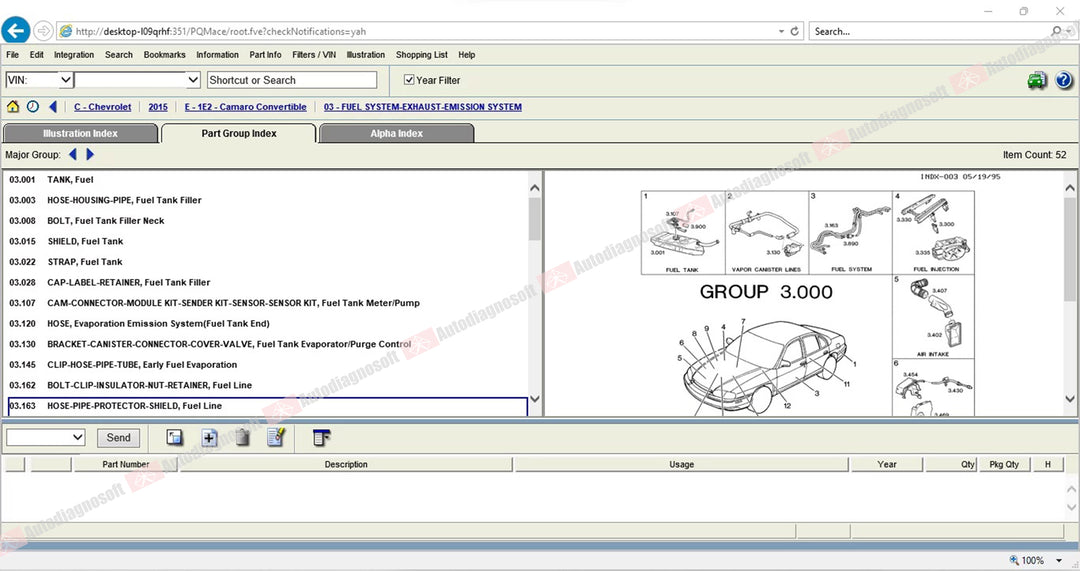Click the browser forward arrow button
The image size is (1080, 571).
43,31
